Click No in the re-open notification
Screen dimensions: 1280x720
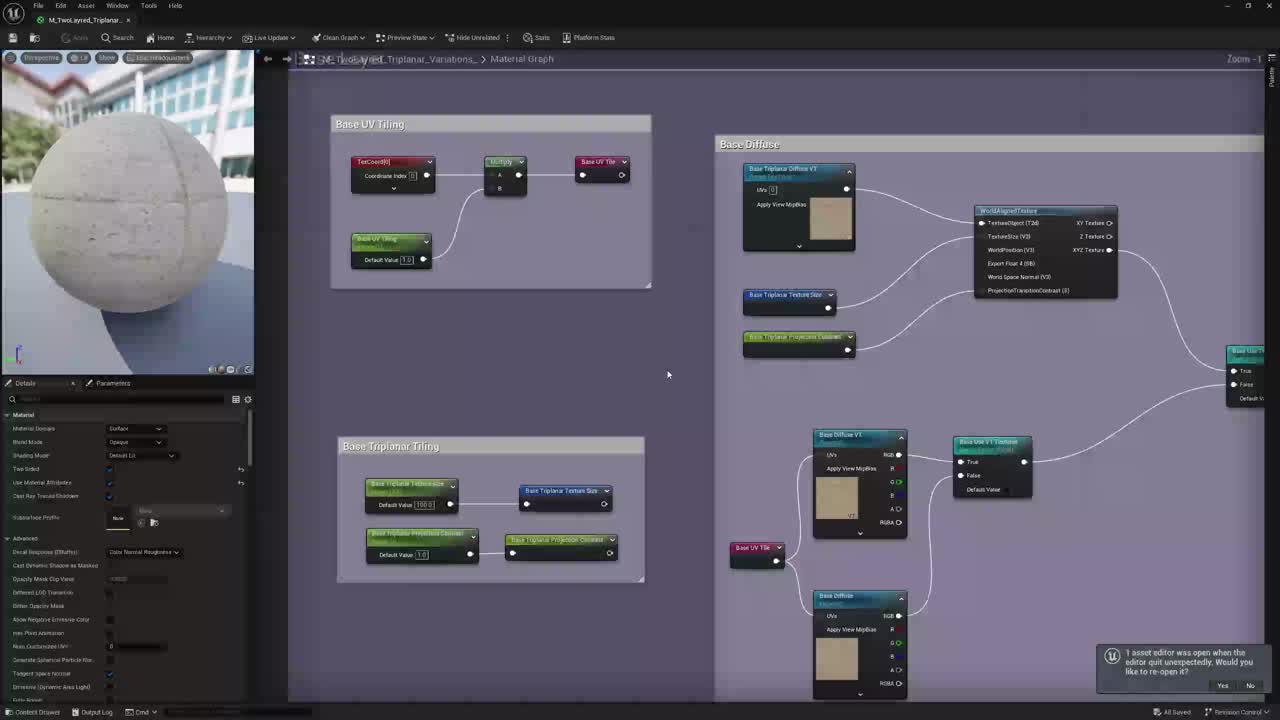pyautogui.click(x=1249, y=686)
